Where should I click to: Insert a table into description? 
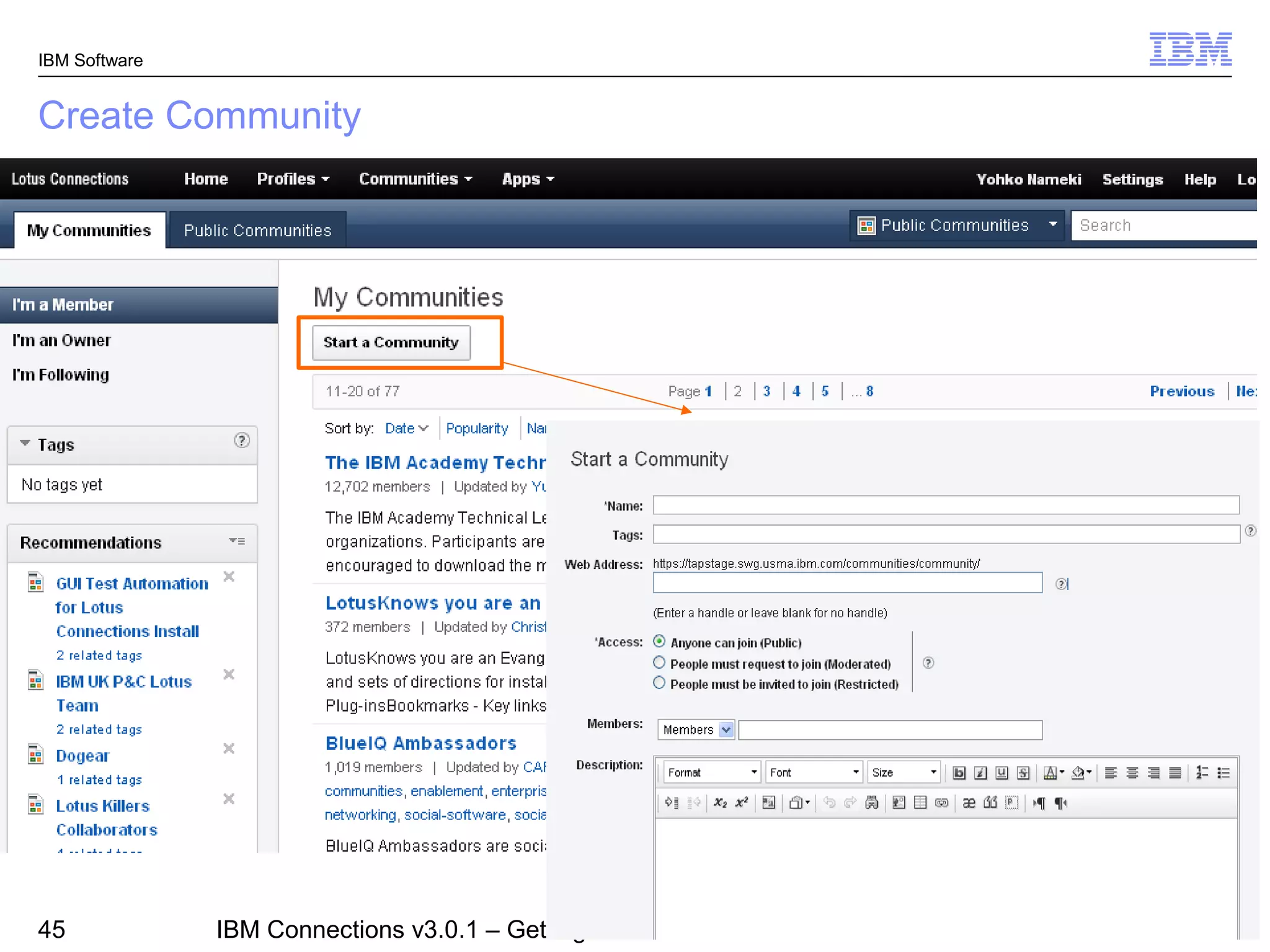pyautogui.click(x=920, y=803)
